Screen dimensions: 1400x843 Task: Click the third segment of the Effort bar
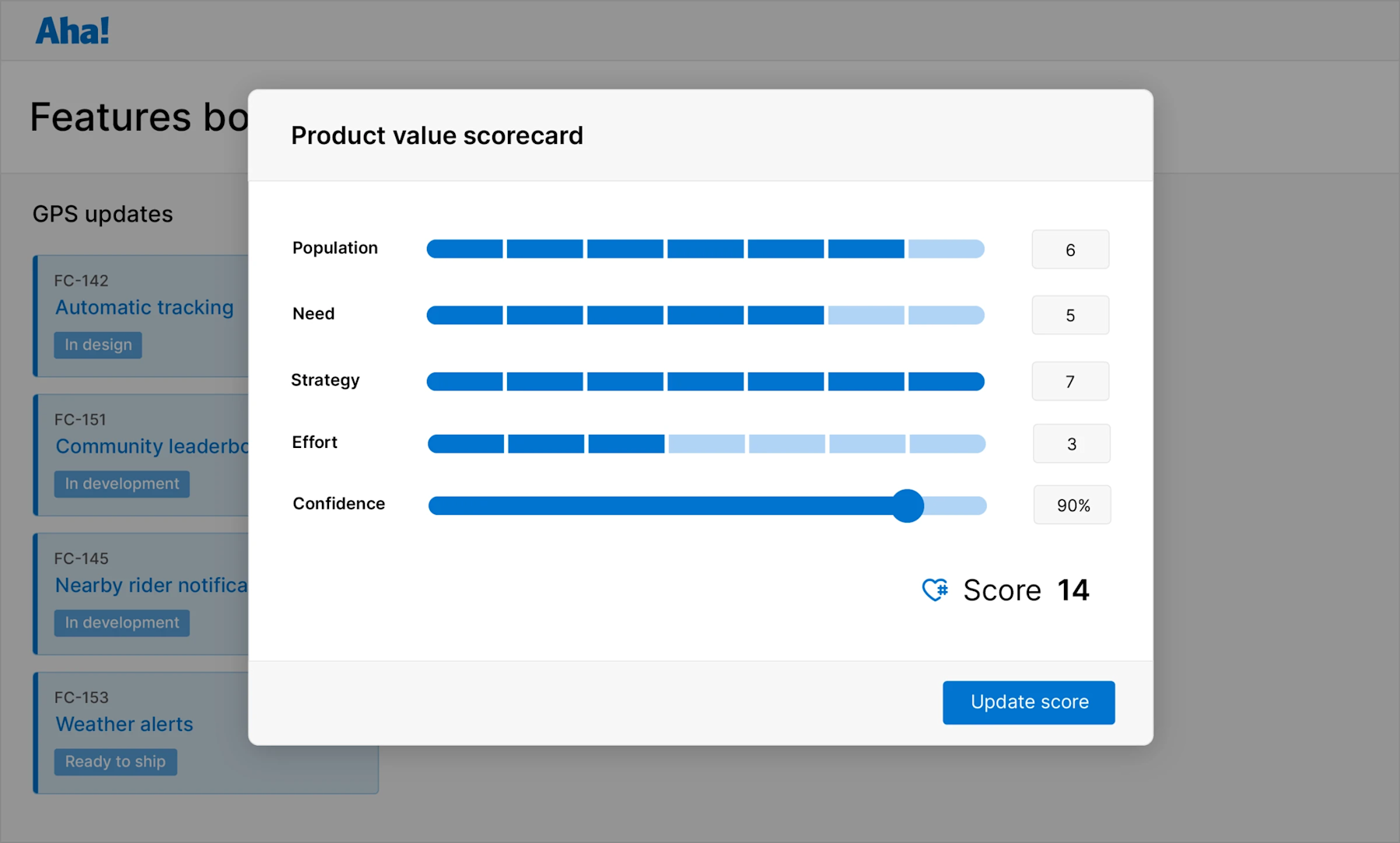(x=625, y=443)
